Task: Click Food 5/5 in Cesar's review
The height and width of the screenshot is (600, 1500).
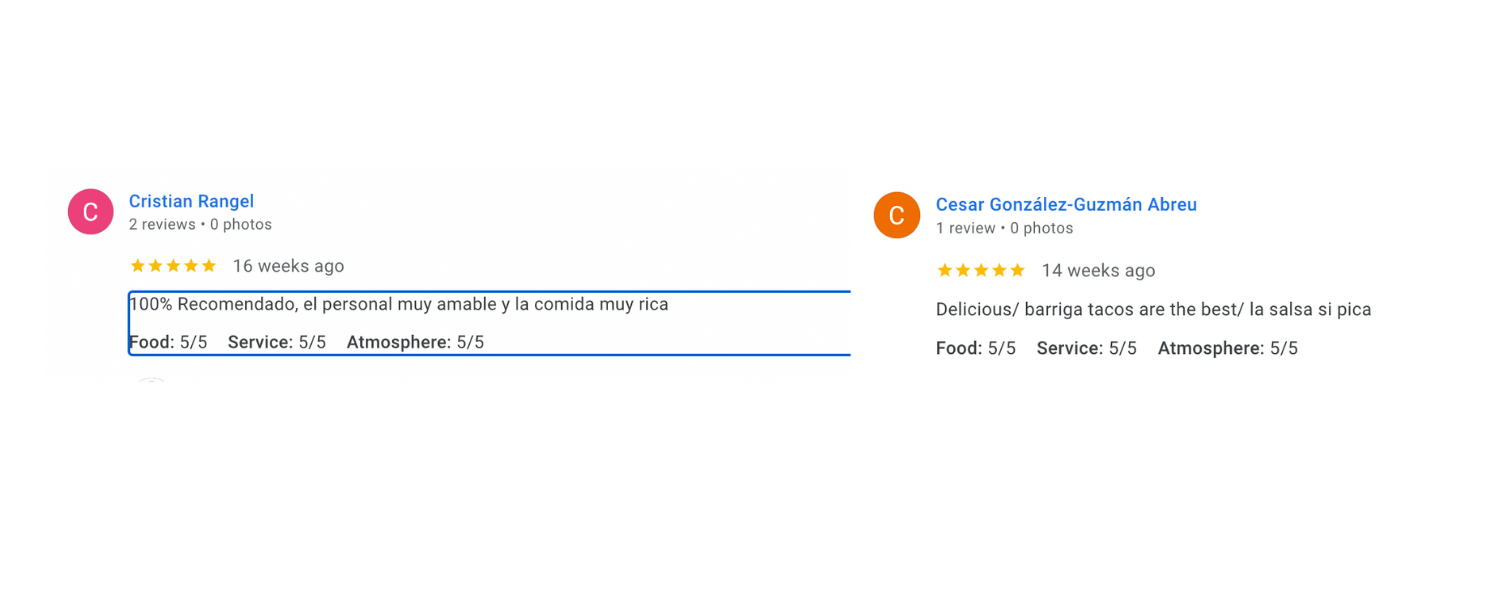Action: pos(975,349)
